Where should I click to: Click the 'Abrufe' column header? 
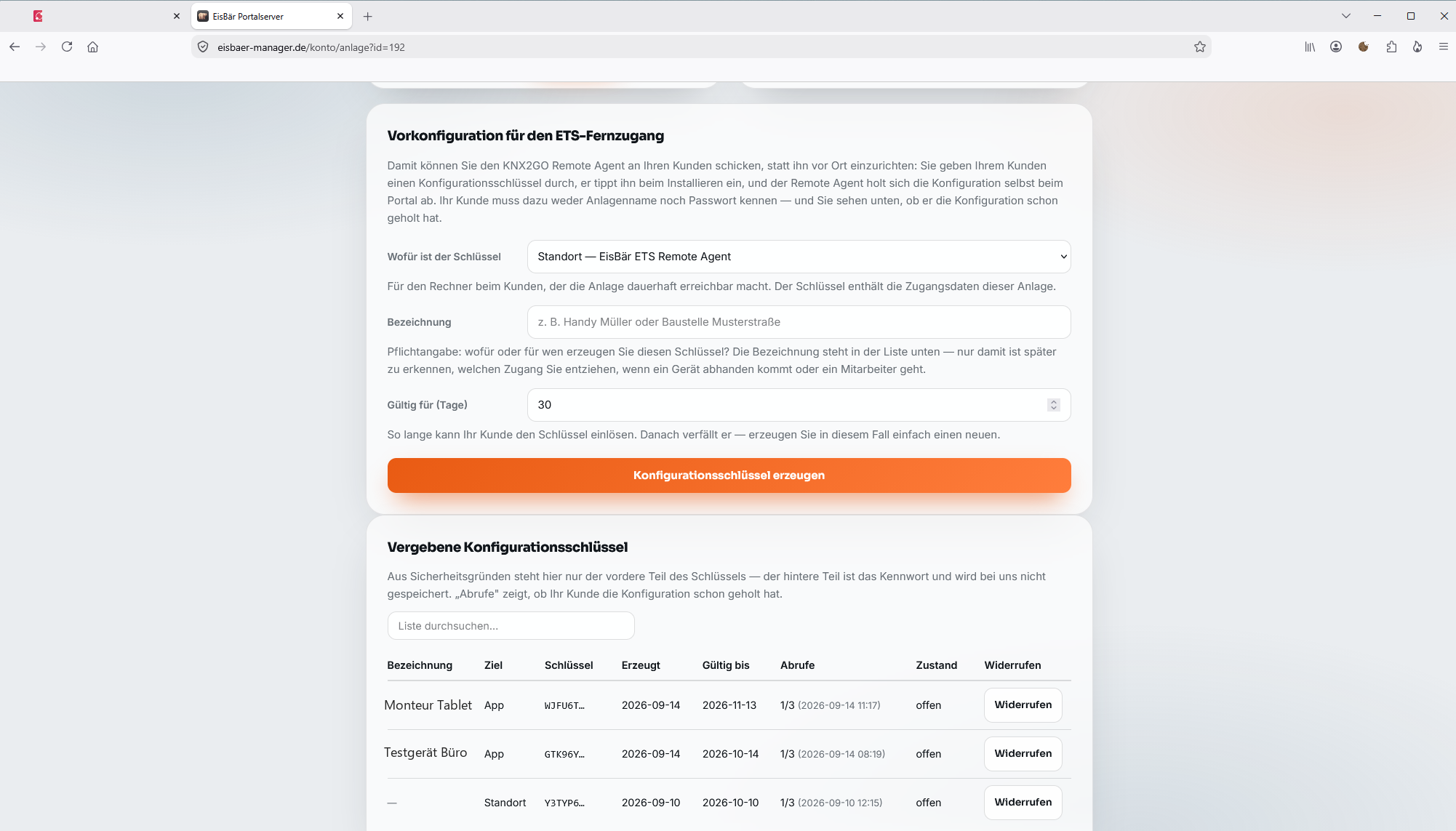pyautogui.click(x=797, y=665)
